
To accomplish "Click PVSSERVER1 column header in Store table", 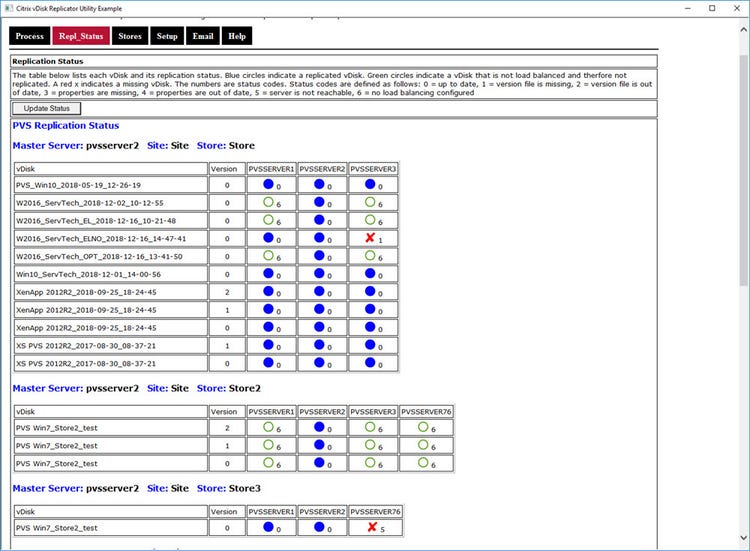I will pyautogui.click(x=271, y=169).
